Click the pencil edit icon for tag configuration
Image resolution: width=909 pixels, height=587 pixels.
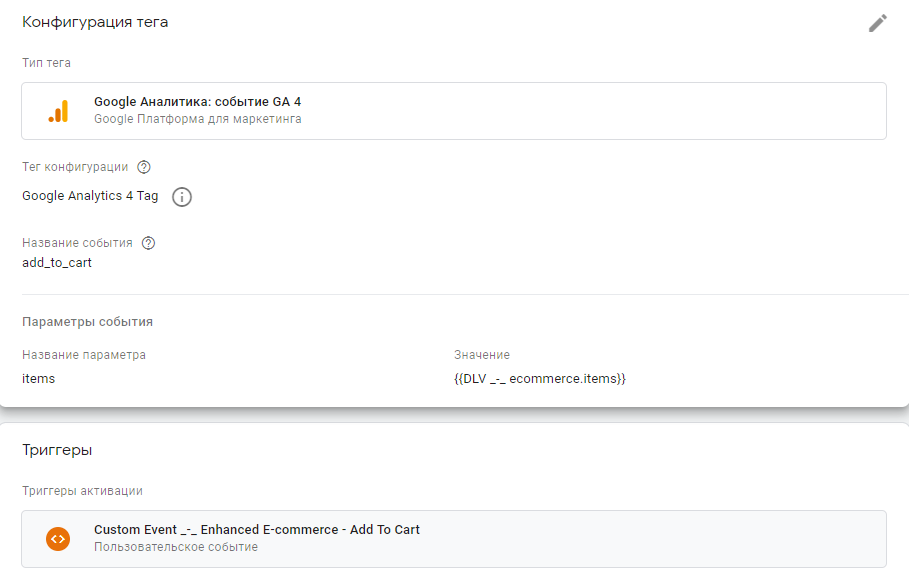pos(878,23)
